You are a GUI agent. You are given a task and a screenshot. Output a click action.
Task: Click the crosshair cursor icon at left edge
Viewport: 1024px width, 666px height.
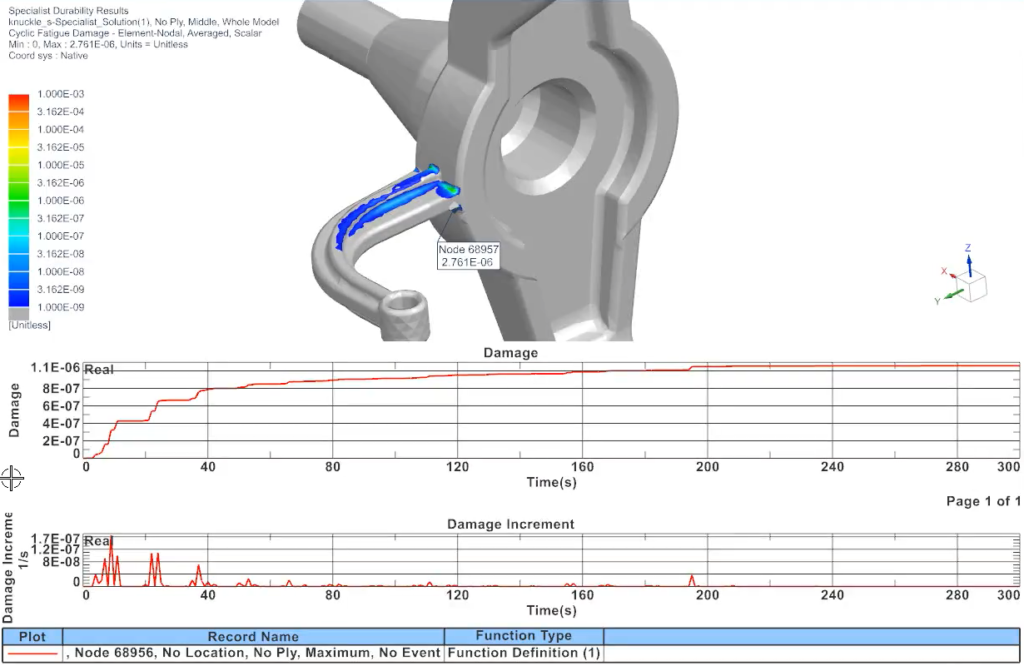coord(12,479)
